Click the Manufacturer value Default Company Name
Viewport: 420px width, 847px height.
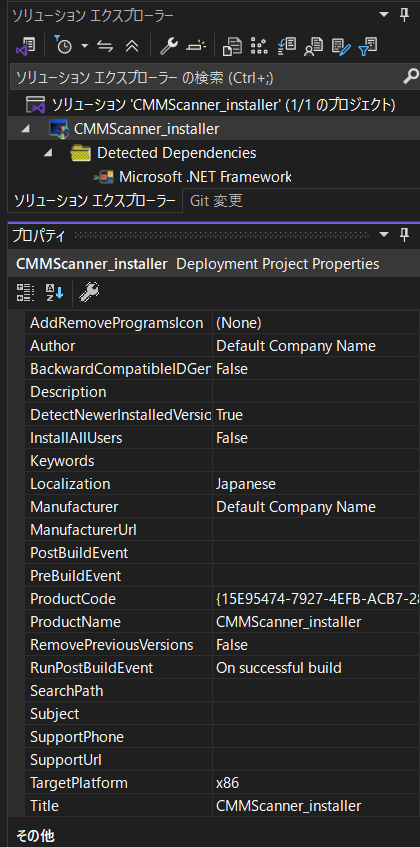tap(296, 507)
